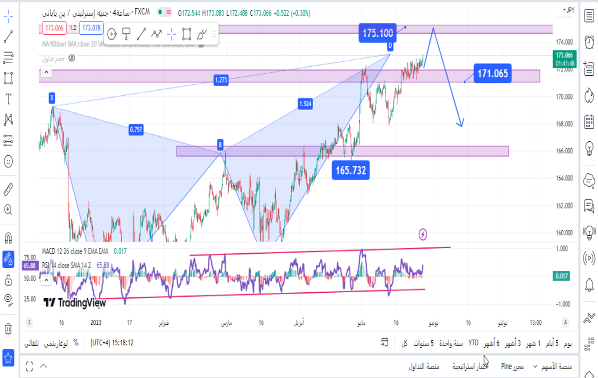Click the lightning event marker on chart
Viewport: 598px width, 378px height.
(x=423, y=234)
